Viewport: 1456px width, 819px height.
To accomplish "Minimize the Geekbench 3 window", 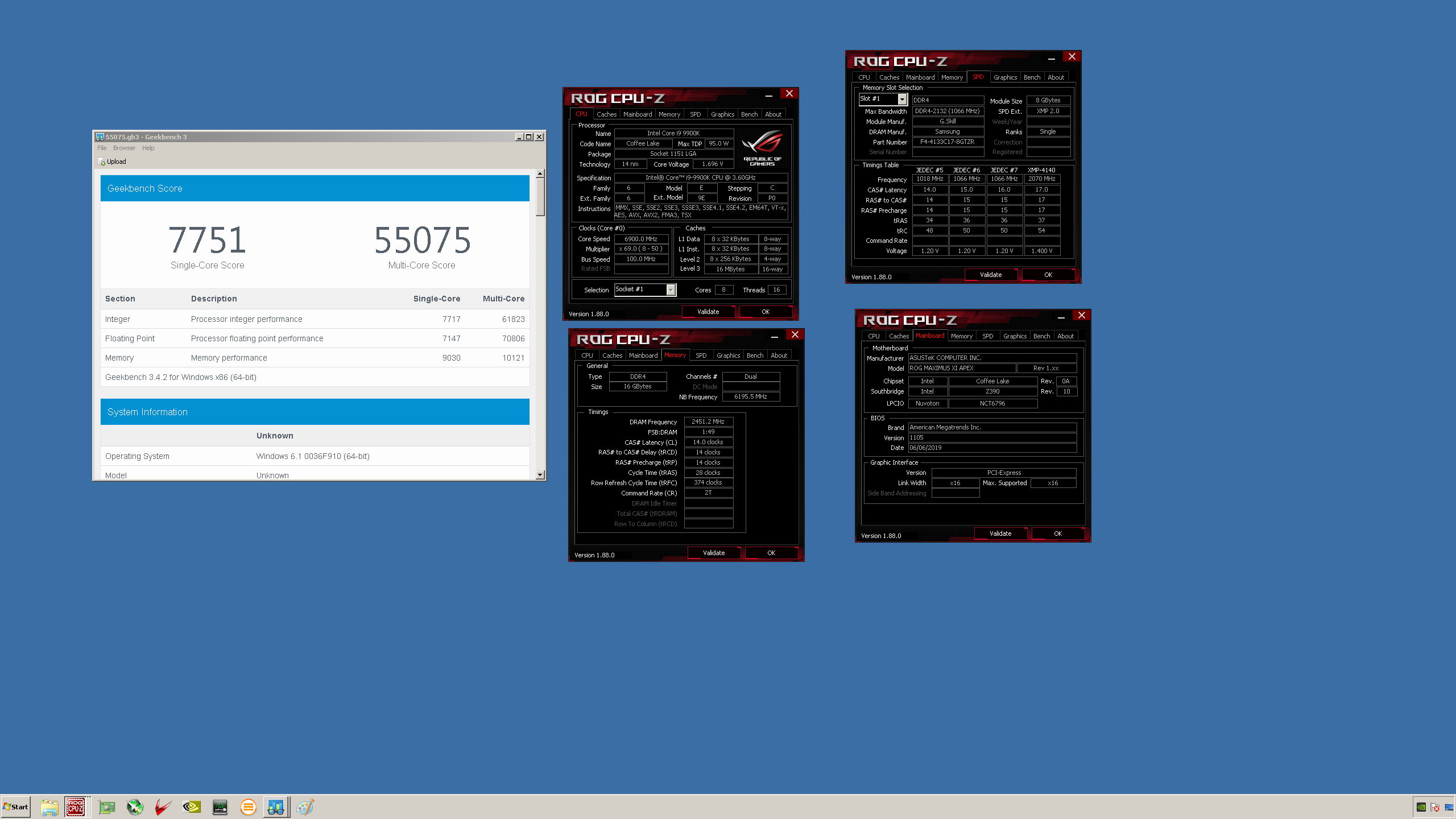I will 519,136.
